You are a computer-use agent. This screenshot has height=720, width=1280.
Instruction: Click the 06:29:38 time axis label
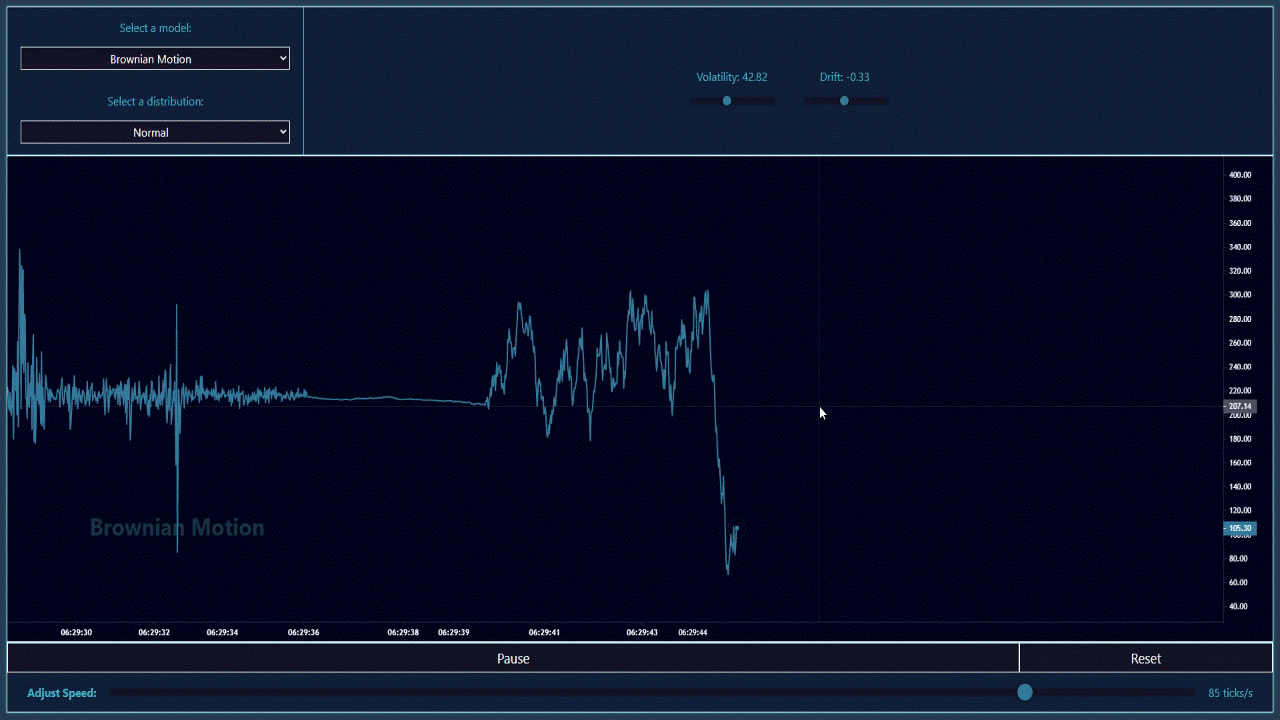(403, 632)
